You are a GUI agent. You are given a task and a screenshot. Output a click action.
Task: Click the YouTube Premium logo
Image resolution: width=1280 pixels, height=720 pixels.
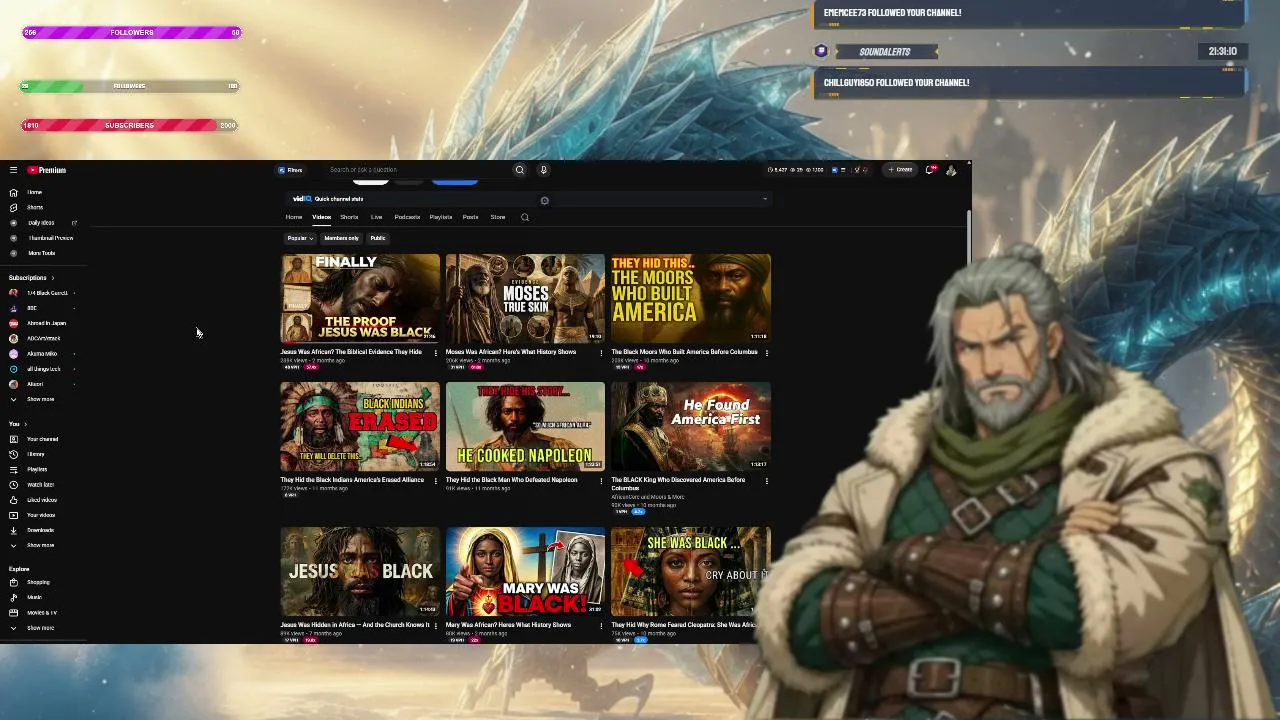click(47, 170)
